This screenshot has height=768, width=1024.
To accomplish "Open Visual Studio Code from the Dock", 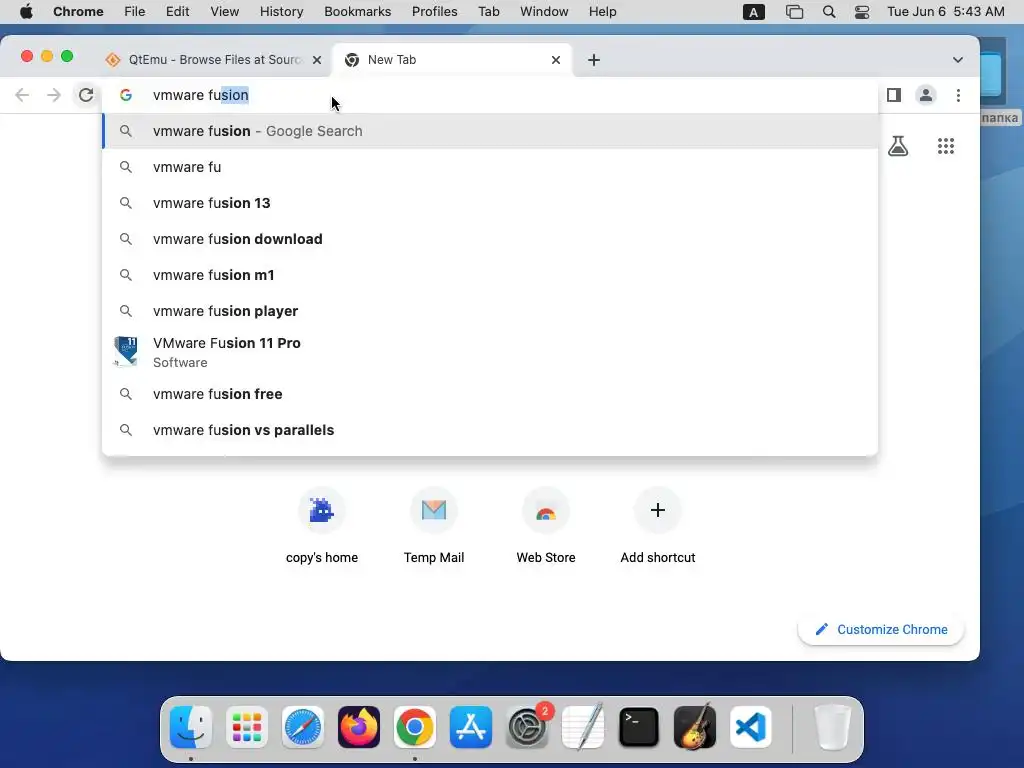I will click(x=750, y=728).
